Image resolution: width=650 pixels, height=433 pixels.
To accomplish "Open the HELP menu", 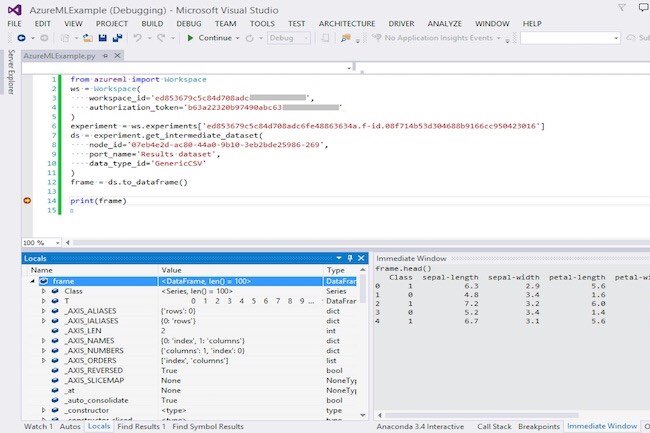I will tap(532, 24).
